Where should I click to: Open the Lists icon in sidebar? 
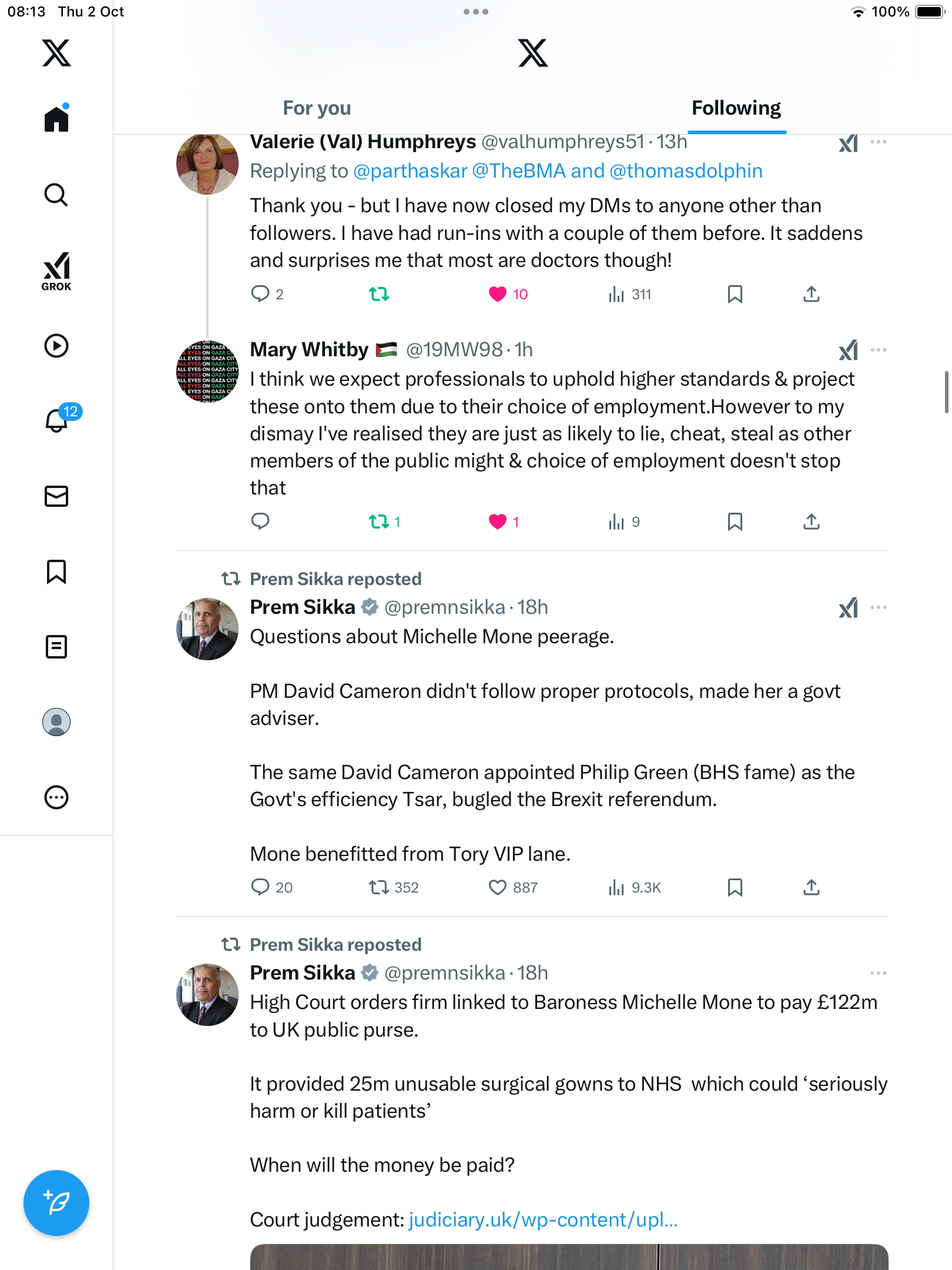[56, 647]
